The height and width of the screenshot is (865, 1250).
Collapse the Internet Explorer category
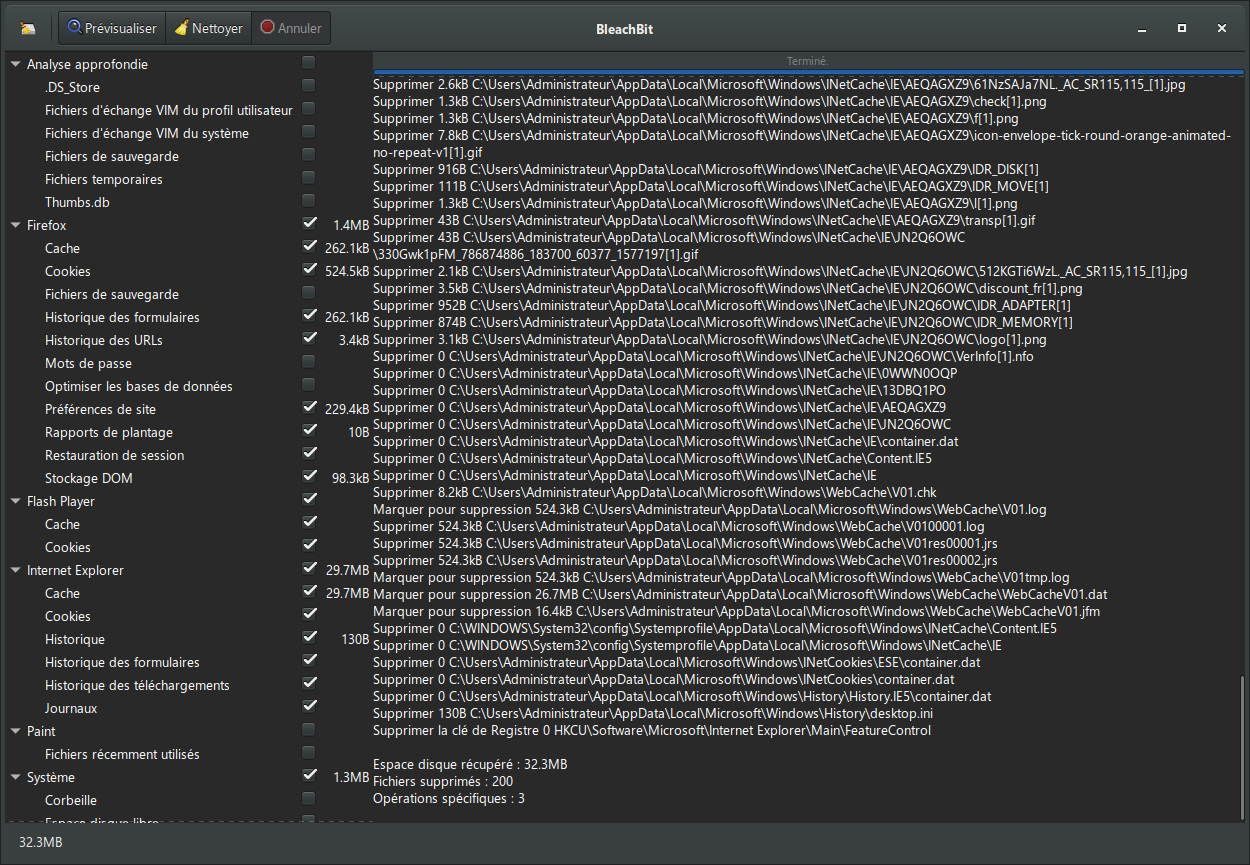click(15, 570)
